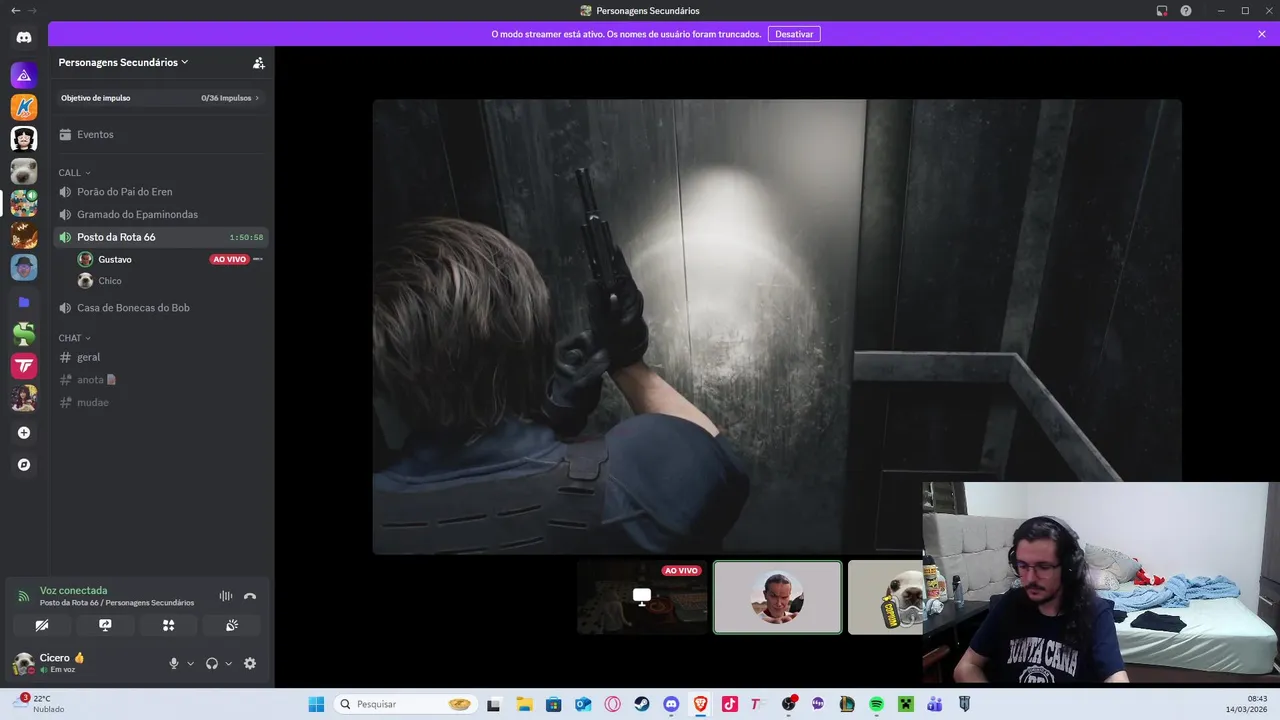Click the AO VIVO badge beside Gustavo
The height and width of the screenshot is (720, 1280).
pyautogui.click(x=229, y=259)
